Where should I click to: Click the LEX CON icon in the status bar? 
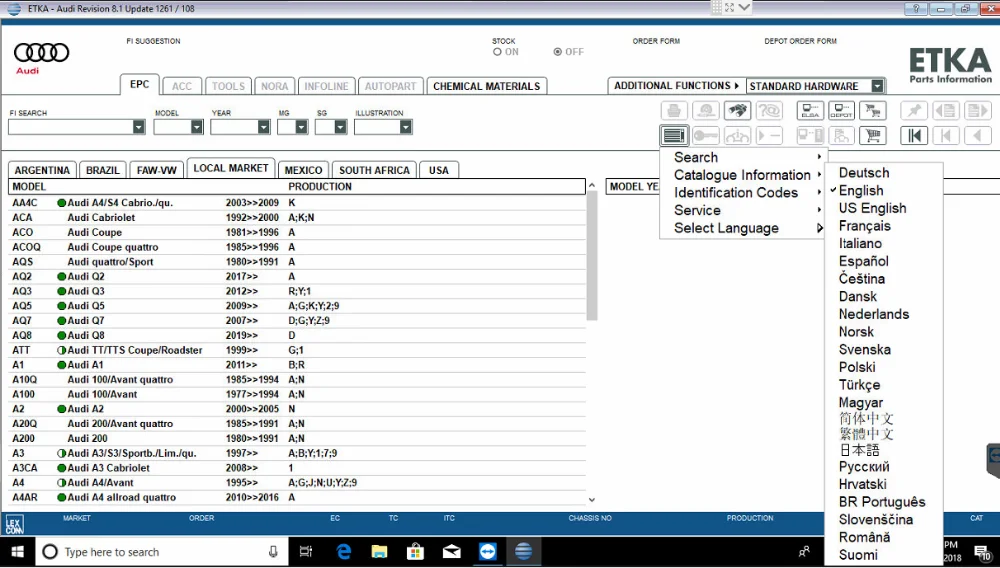click(x=15, y=524)
